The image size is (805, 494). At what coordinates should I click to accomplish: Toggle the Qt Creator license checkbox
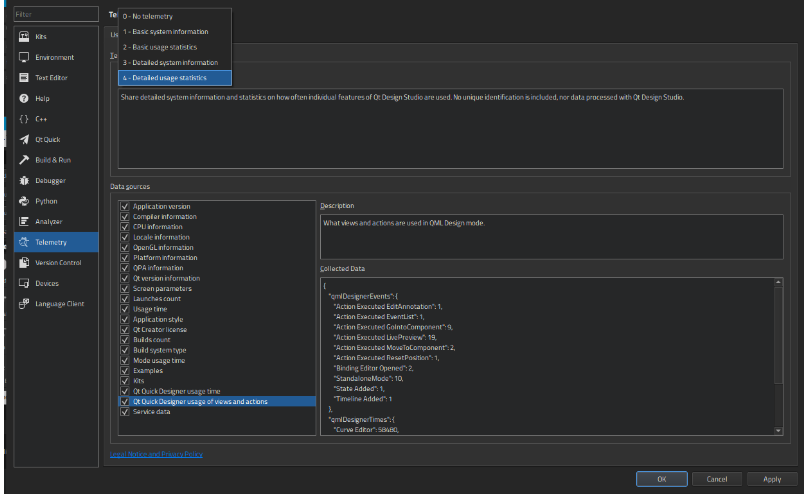[x=125, y=330]
